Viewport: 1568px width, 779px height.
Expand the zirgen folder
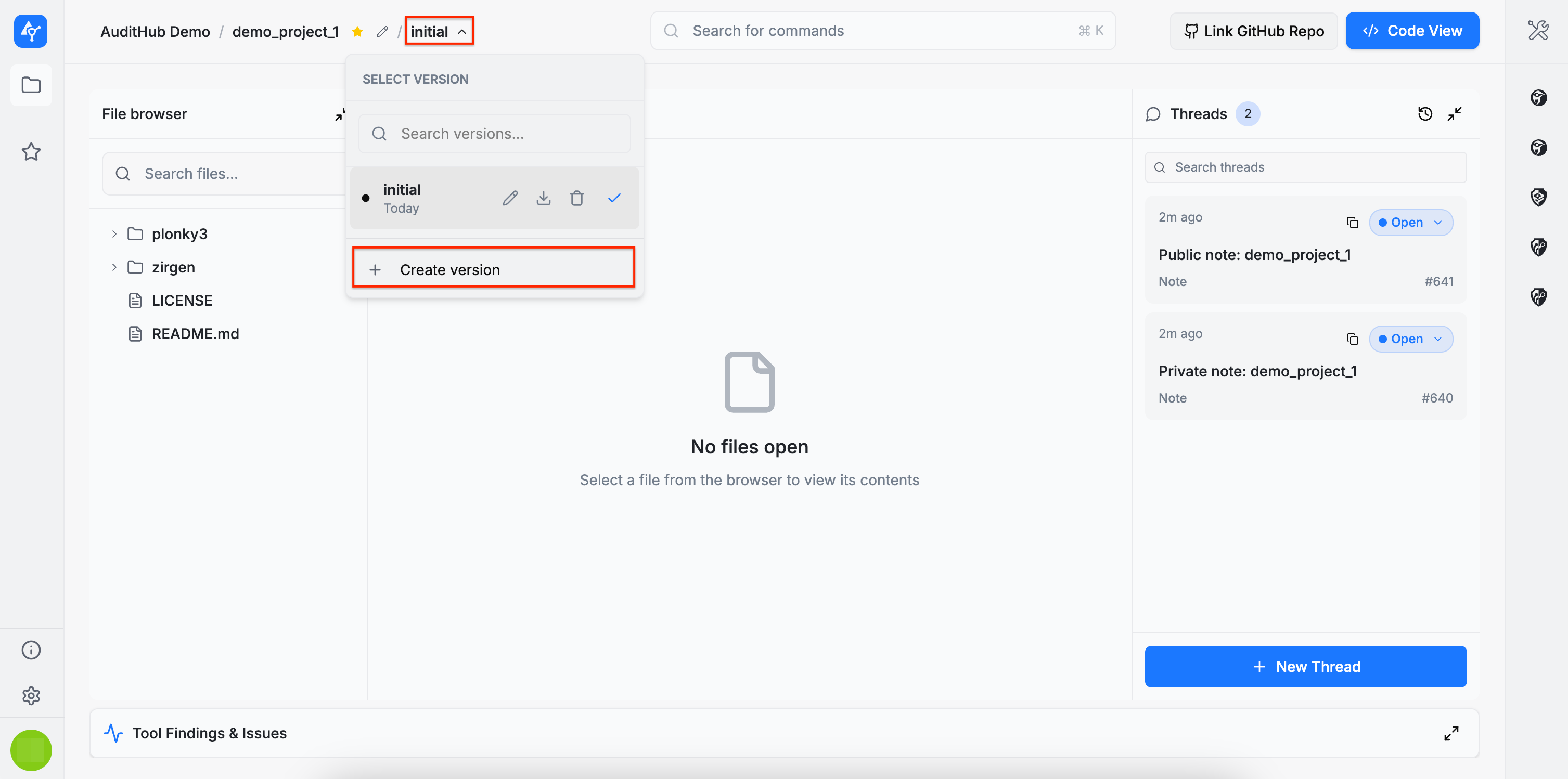click(114, 267)
